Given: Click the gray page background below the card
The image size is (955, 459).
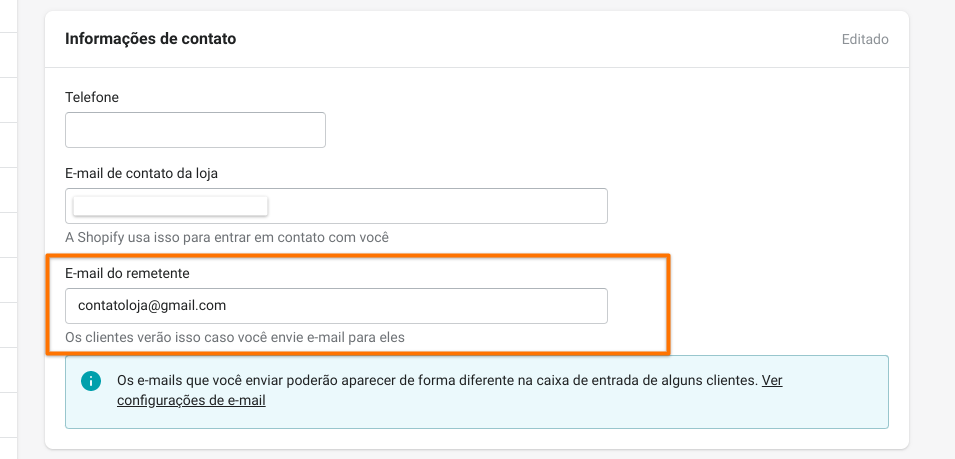Looking at the screenshot, I should [476, 454].
